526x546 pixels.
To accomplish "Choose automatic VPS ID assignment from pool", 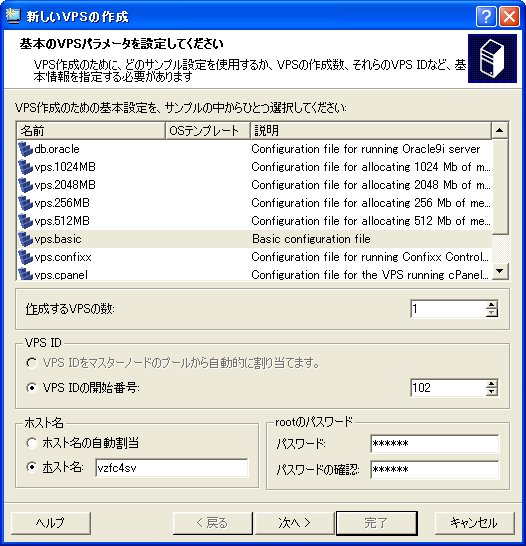I will [x=32, y=363].
